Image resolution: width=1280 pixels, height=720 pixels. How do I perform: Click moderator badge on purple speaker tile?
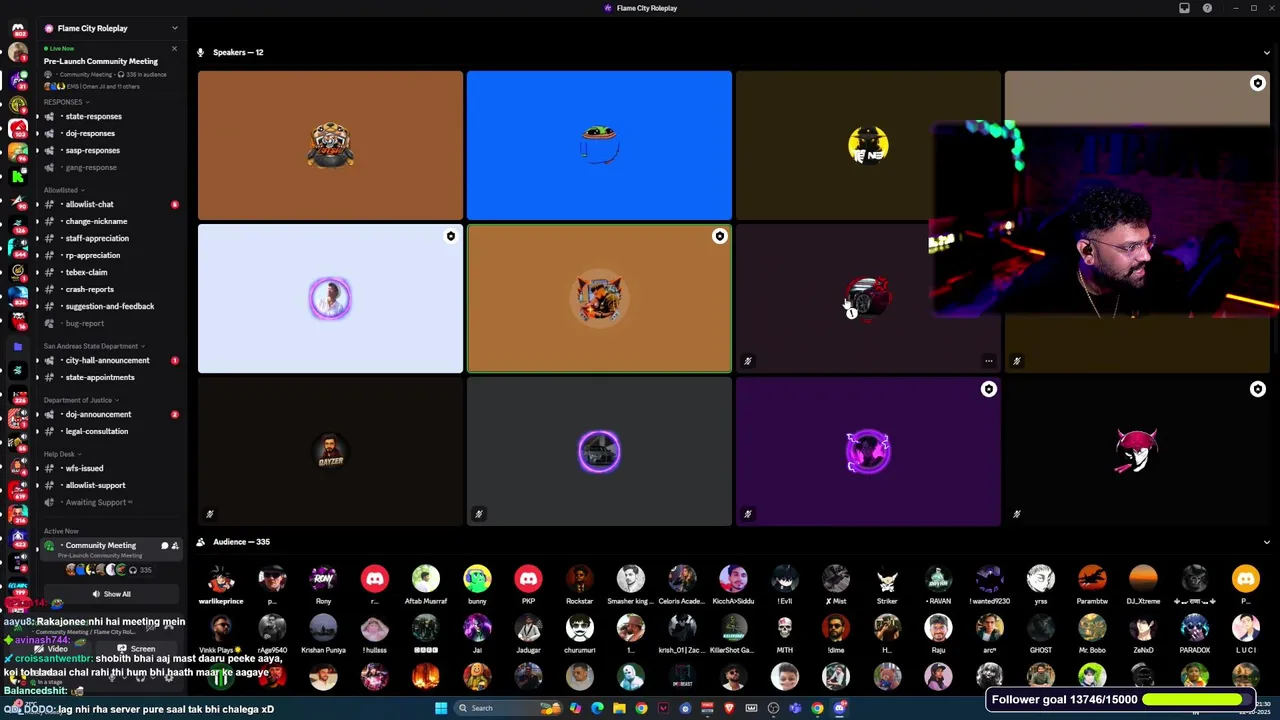coord(988,389)
